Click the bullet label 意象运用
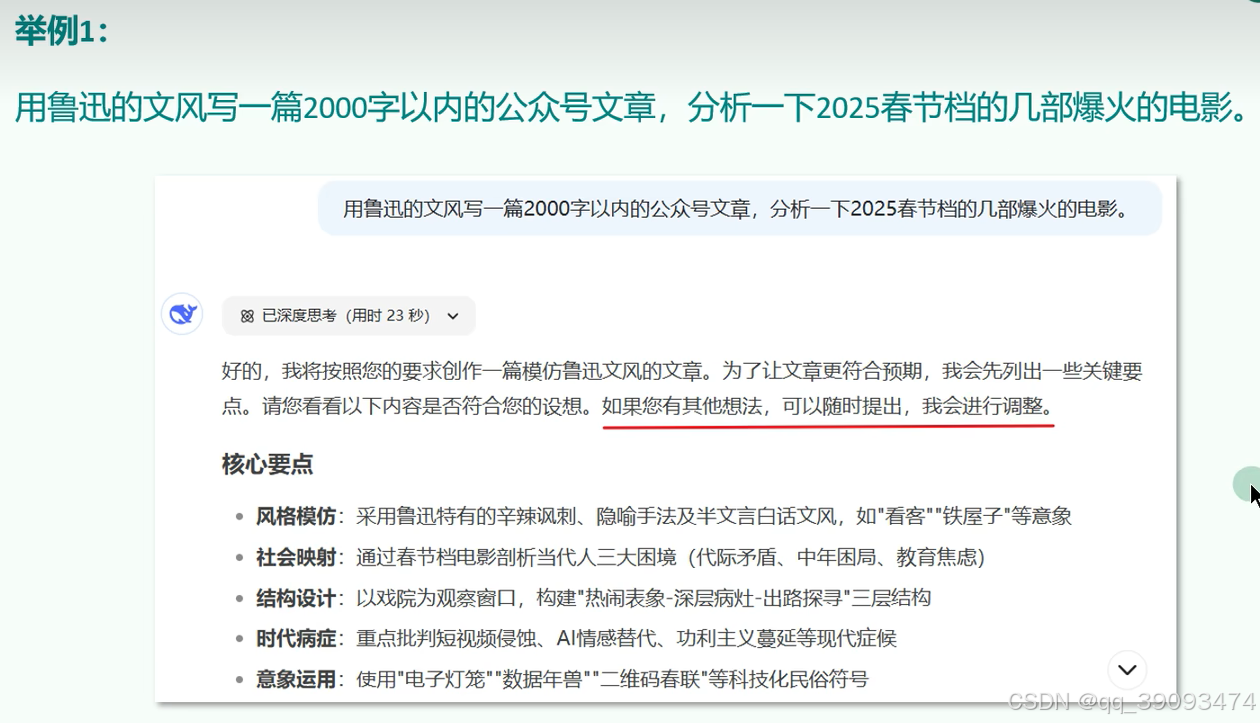This screenshot has width=1260, height=723. point(296,679)
